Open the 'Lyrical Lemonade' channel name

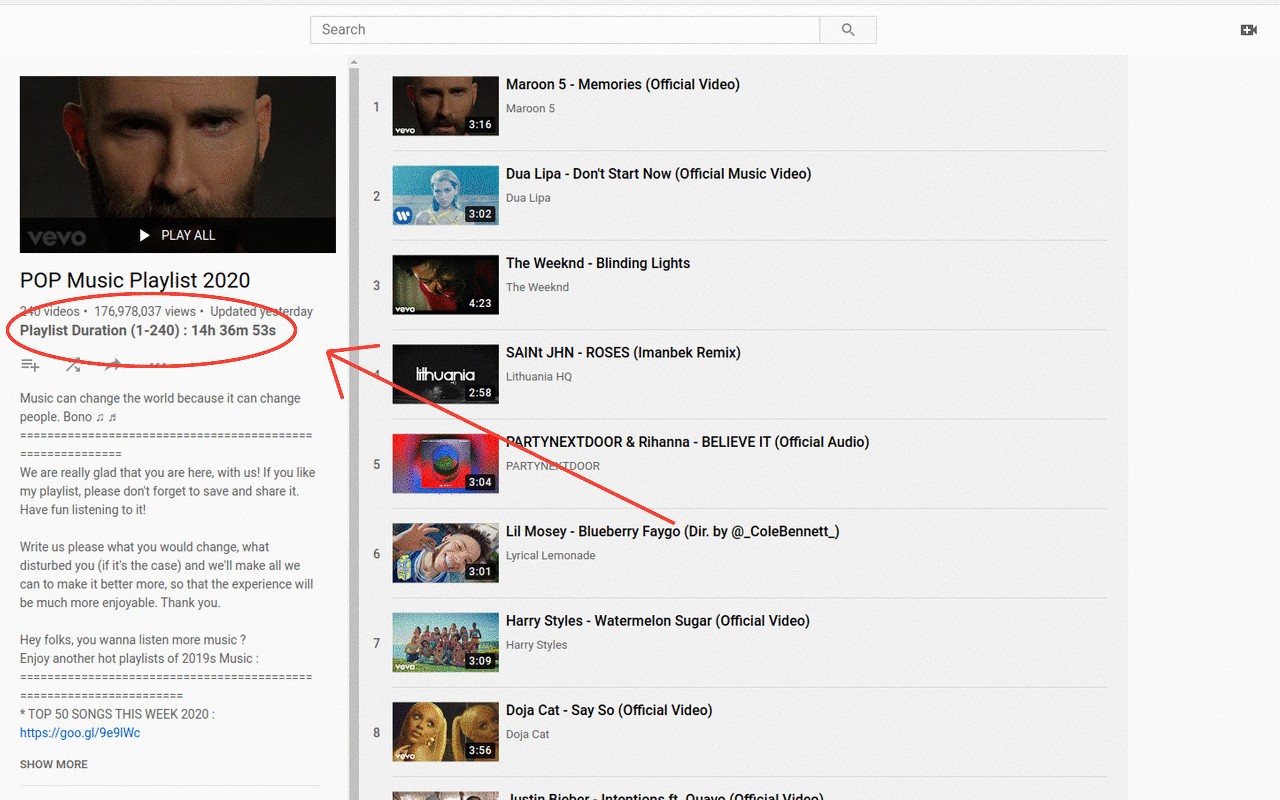tap(550, 556)
